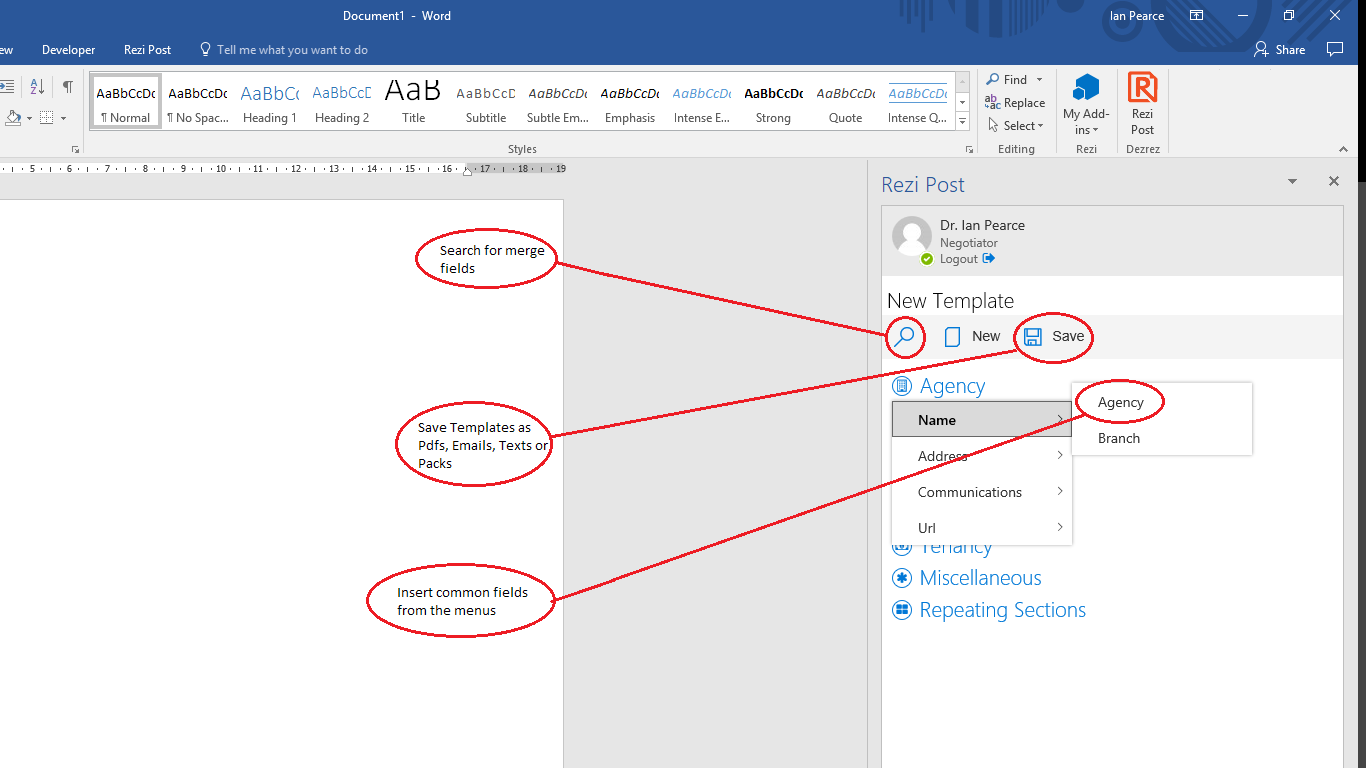Image resolution: width=1366 pixels, height=768 pixels.
Task: Open the Borders dropdown arrow
Action: (63, 118)
